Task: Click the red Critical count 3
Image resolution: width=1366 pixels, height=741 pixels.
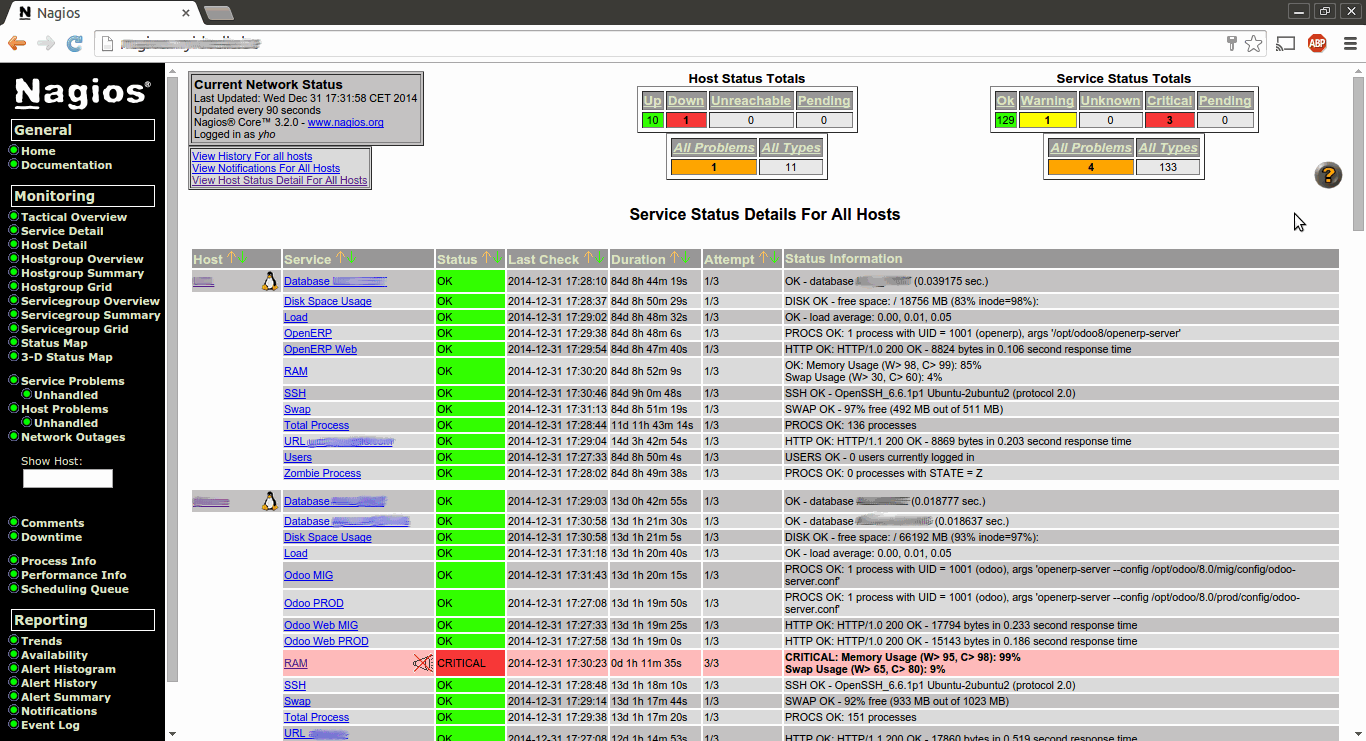Action: [x=1169, y=120]
